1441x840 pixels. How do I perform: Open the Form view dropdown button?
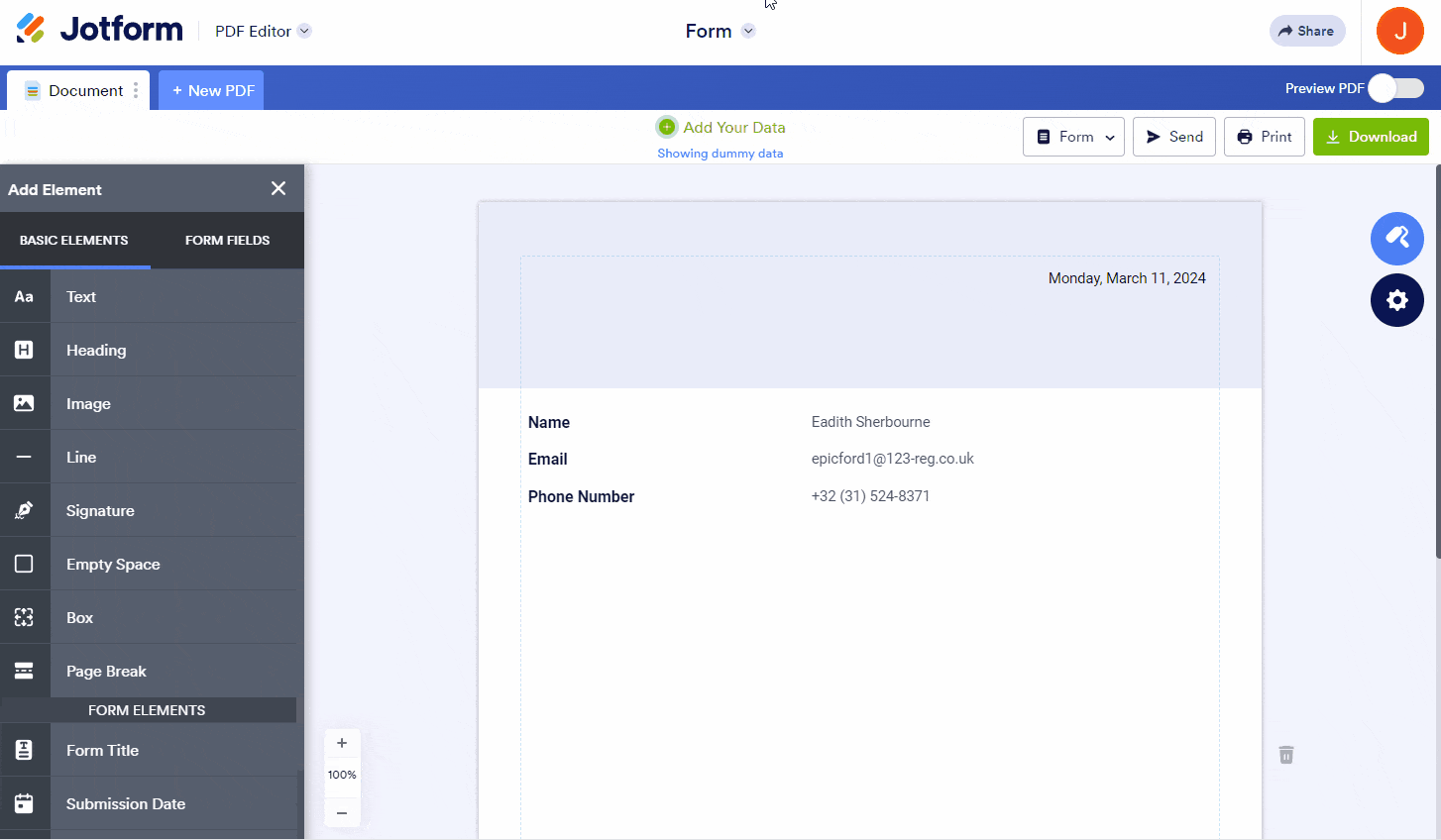1073,137
